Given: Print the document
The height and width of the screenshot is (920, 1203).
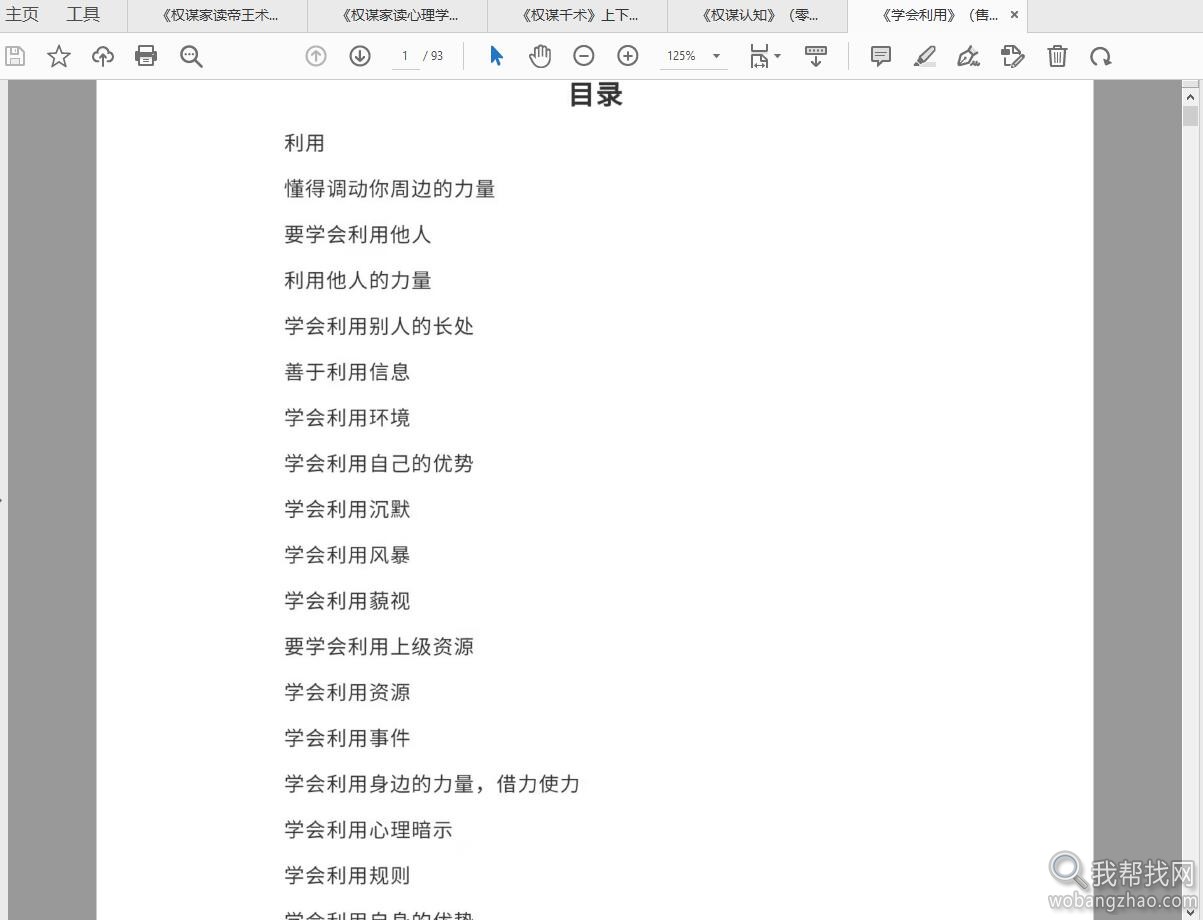Looking at the screenshot, I should [146, 56].
